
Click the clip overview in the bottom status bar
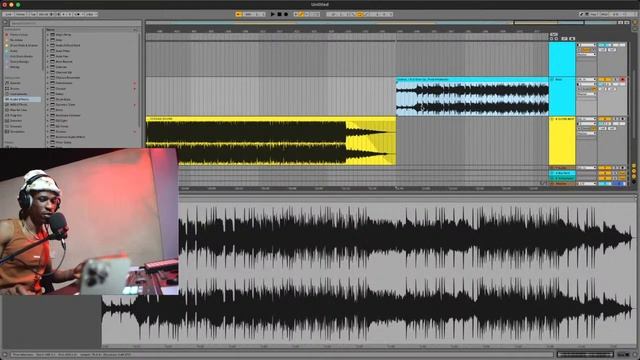point(585,355)
